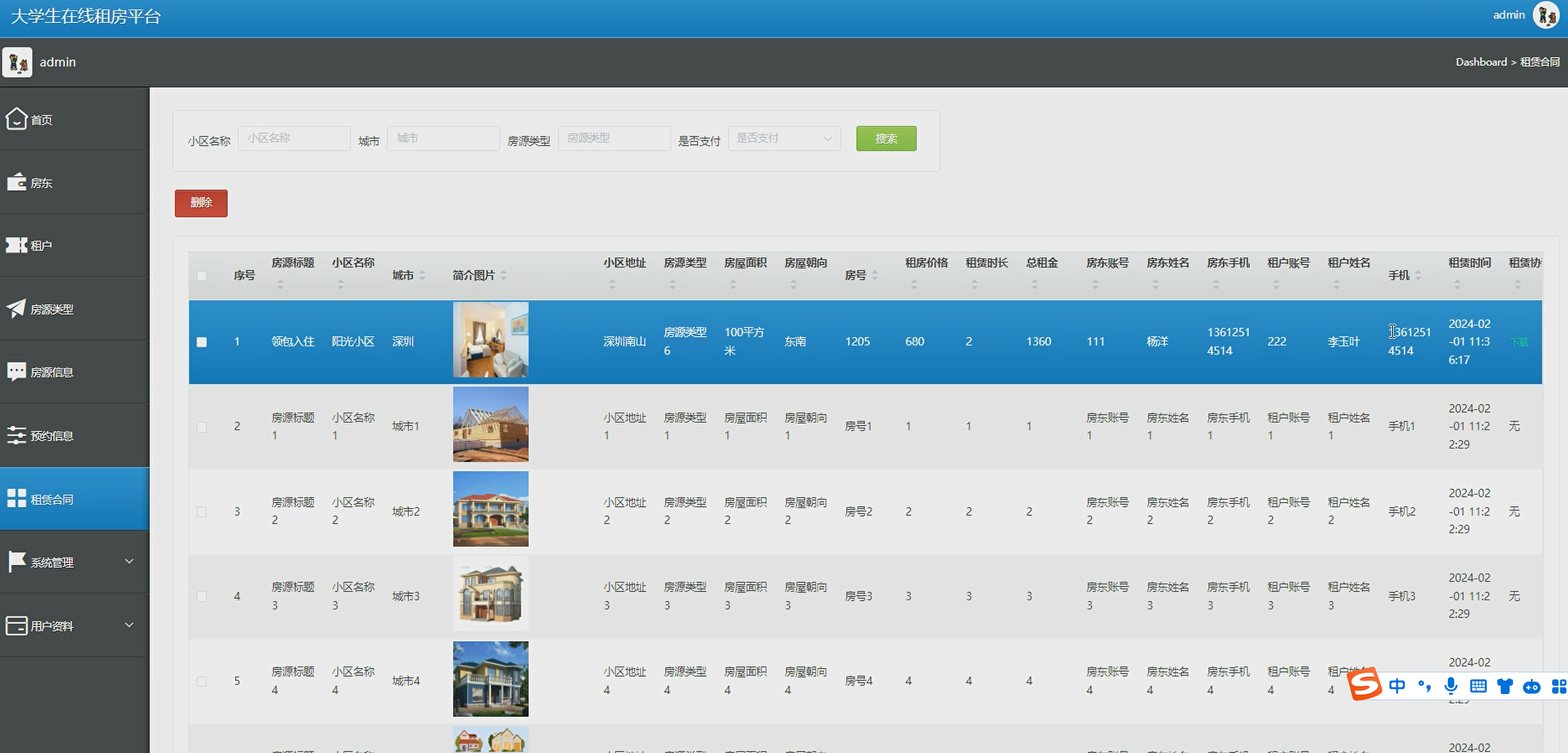Click the Sogou soft keyboard icon
The width and height of the screenshot is (1568, 753).
[x=1478, y=687]
